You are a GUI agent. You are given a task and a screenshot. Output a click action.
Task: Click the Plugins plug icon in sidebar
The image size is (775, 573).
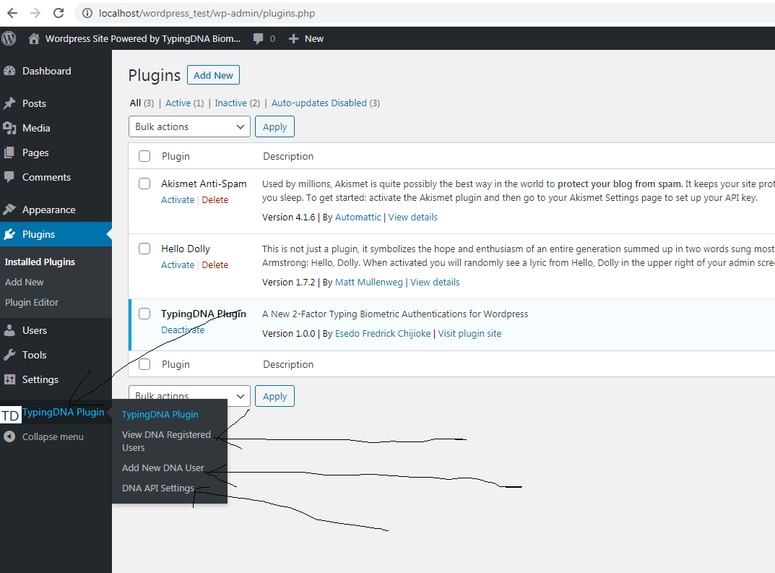click(x=9, y=234)
